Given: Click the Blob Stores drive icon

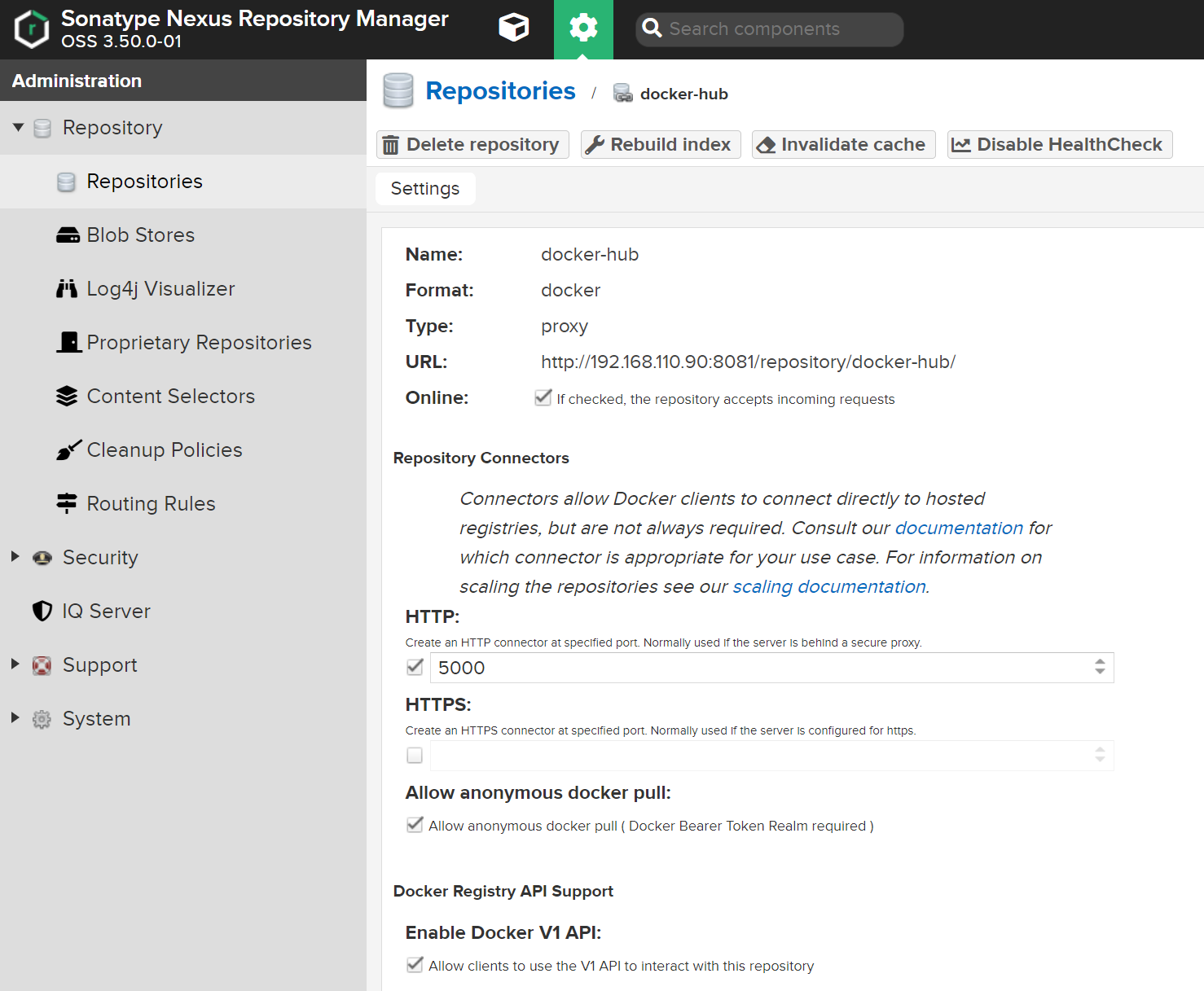Looking at the screenshot, I should [68, 235].
